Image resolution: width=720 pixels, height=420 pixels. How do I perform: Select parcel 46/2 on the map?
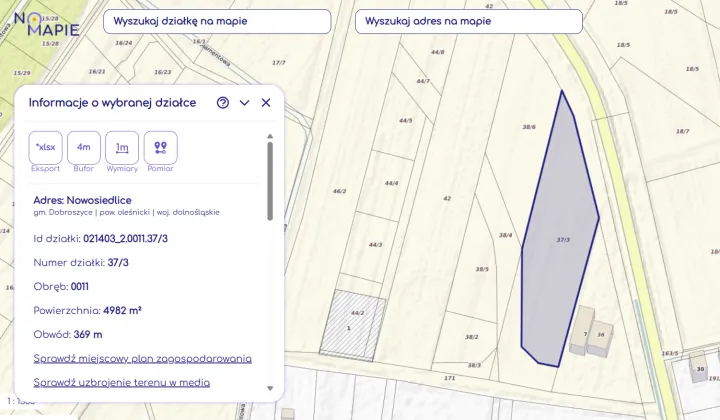tap(339, 191)
